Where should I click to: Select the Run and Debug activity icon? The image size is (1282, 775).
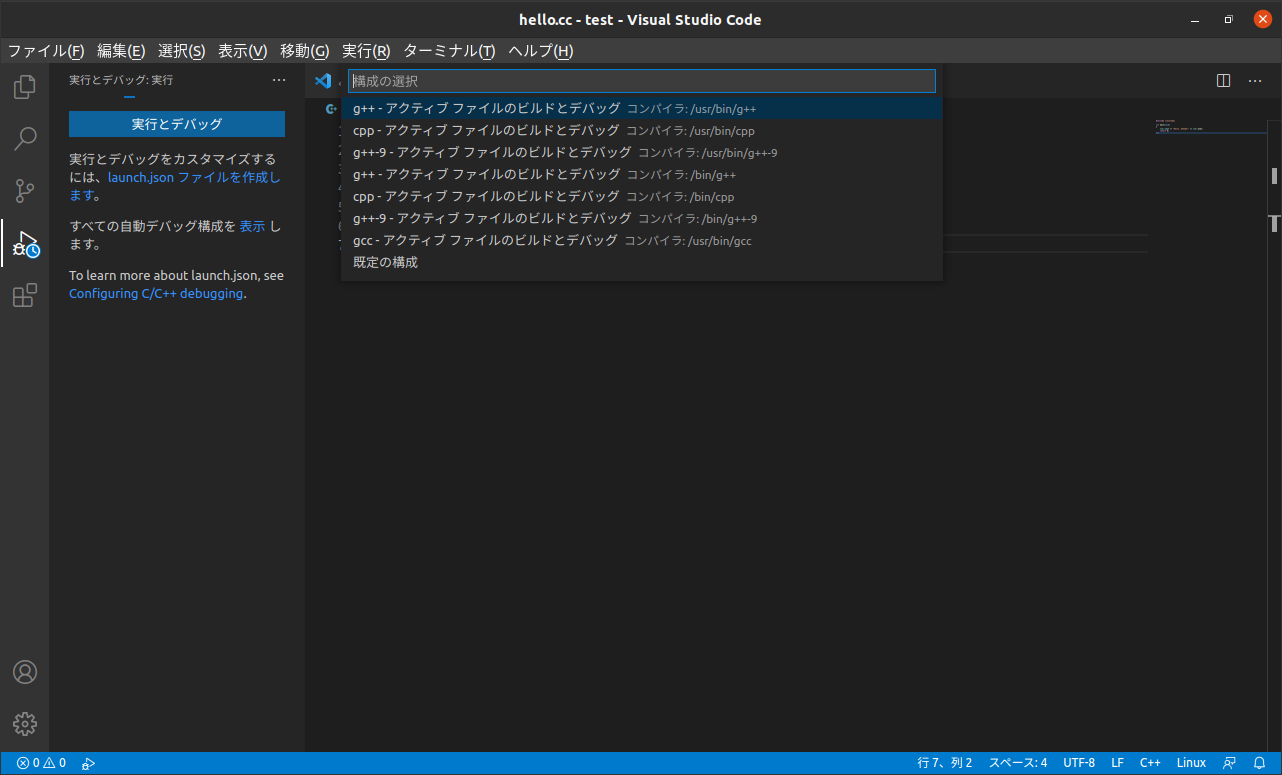[x=25, y=243]
